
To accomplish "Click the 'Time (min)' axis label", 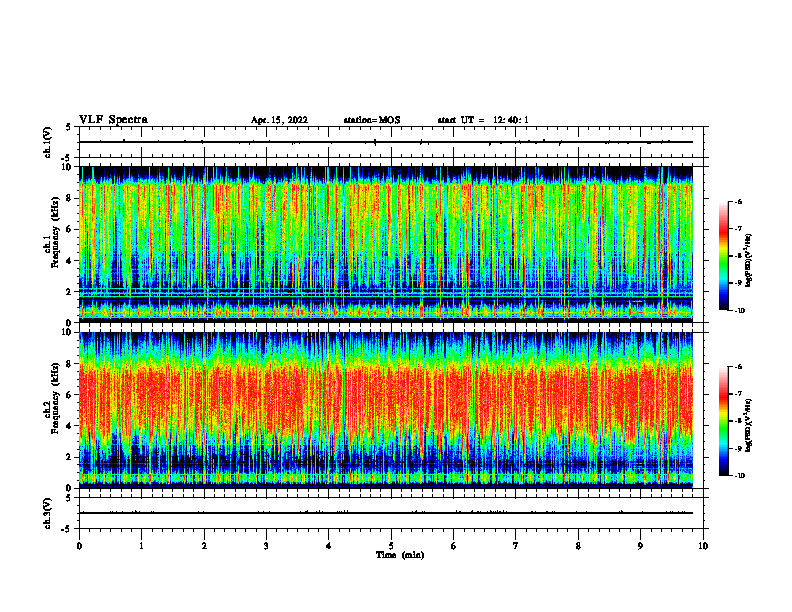I will point(400,555).
